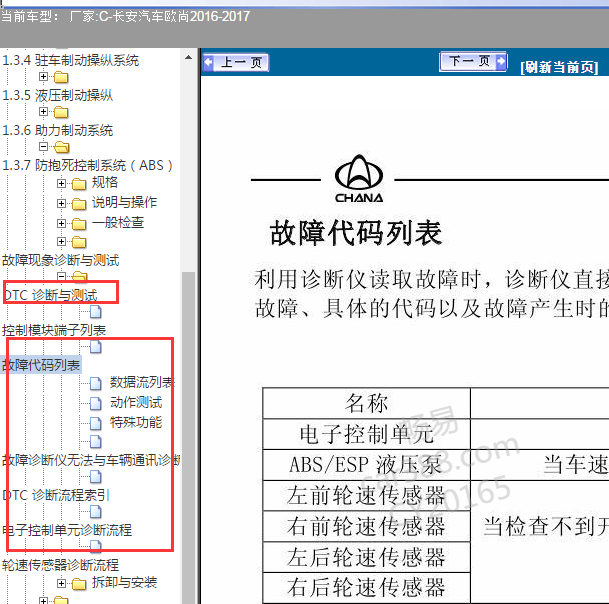Collapse the minus box just above DTC 诊断与测试
Screen dimensions: 609x604
click(x=61, y=276)
